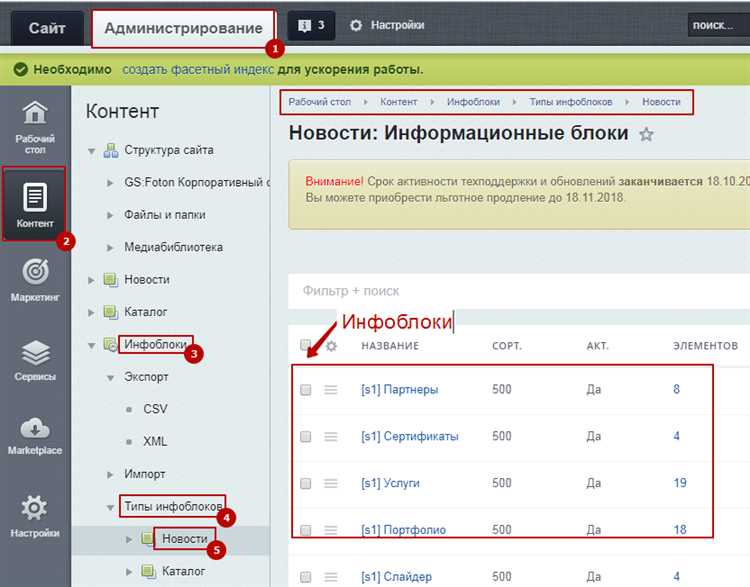750x587 pixels.
Task: Go to Инфоблоки breadcrumb
Action: (473, 102)
